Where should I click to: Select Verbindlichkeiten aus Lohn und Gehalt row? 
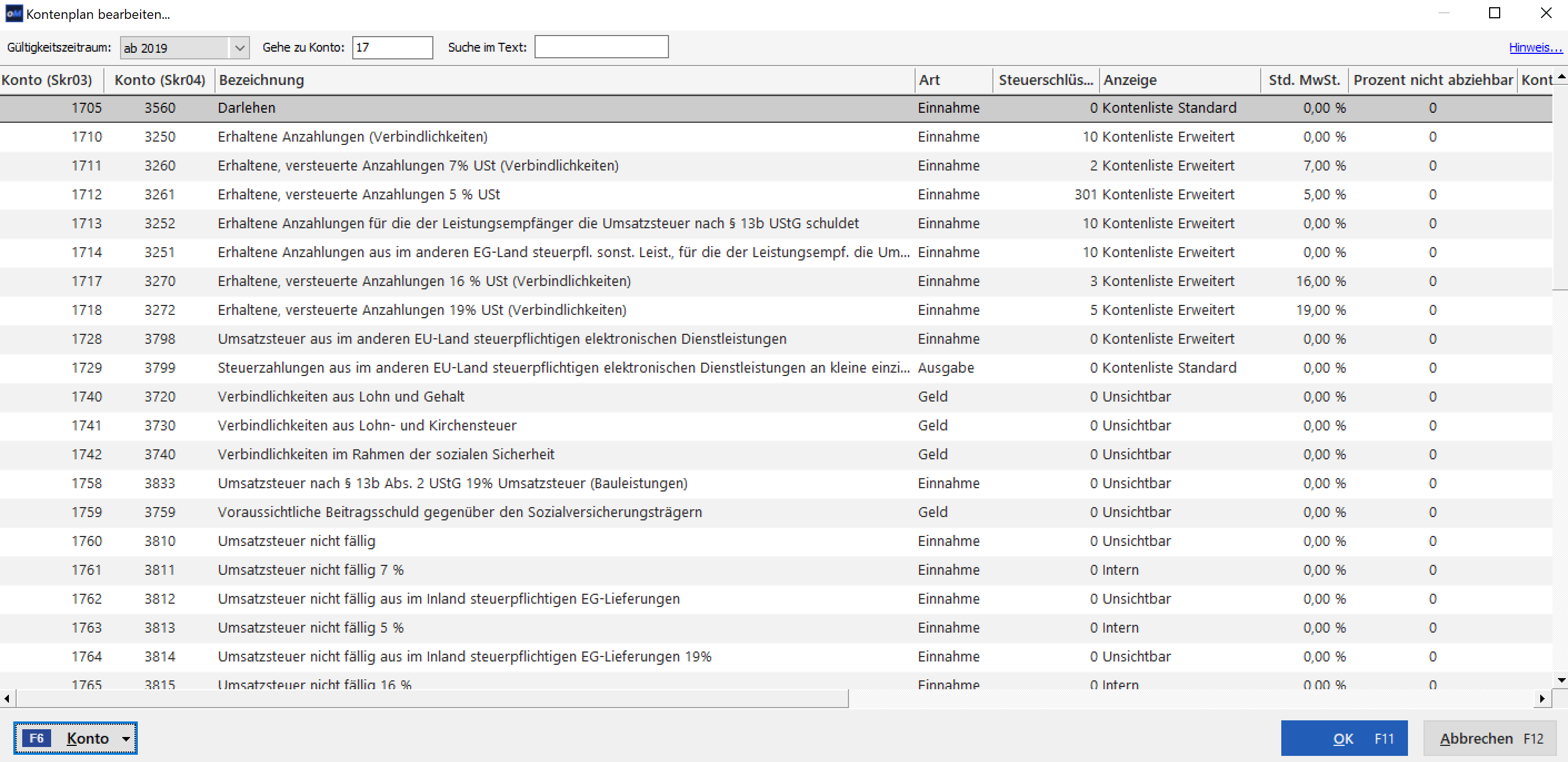(x=776, y=397)
